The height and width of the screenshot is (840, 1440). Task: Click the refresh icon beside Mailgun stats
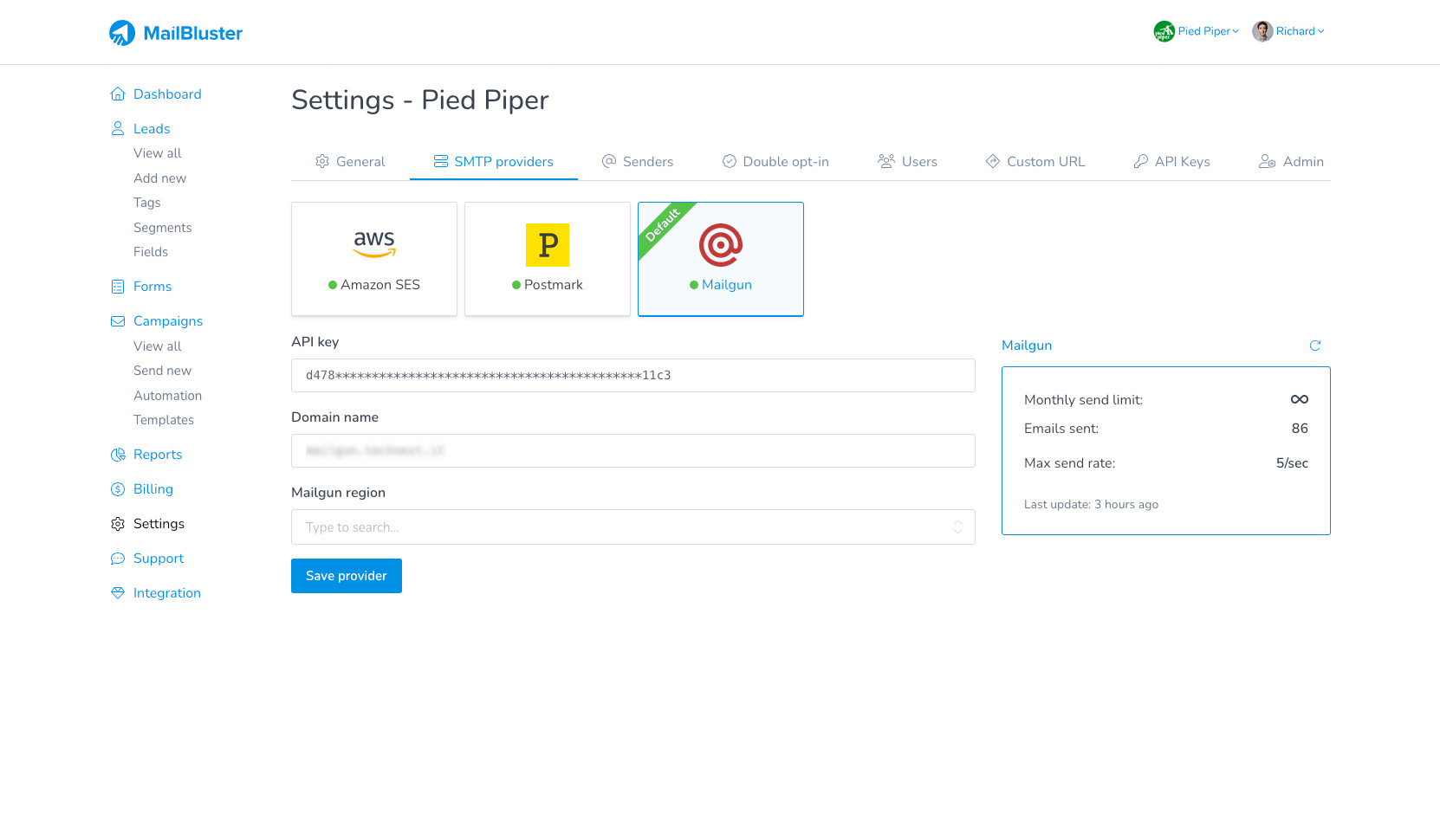coord(1314,346)
